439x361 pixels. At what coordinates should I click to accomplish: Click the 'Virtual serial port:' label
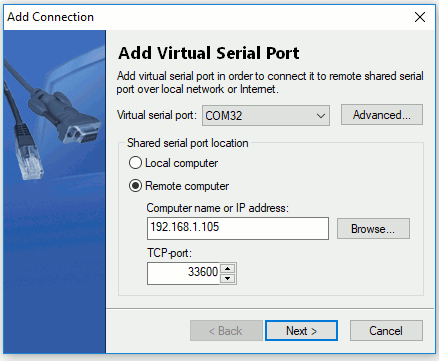157,115
